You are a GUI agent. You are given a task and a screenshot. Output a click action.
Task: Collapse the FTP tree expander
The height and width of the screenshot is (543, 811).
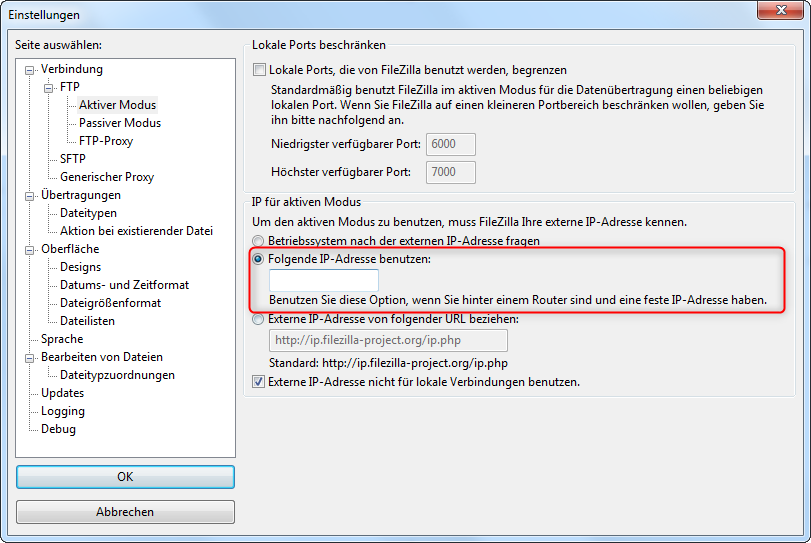coord(48,88)
